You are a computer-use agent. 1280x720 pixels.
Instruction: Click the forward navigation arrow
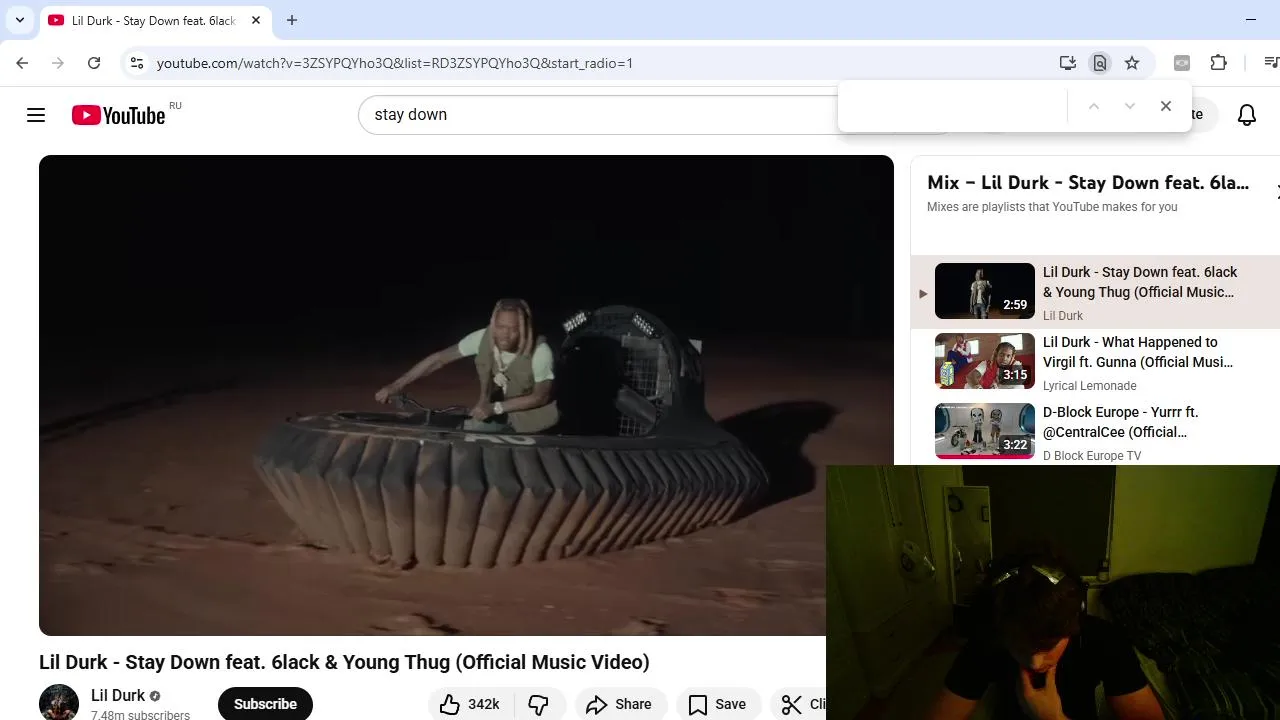click(58, 63)
